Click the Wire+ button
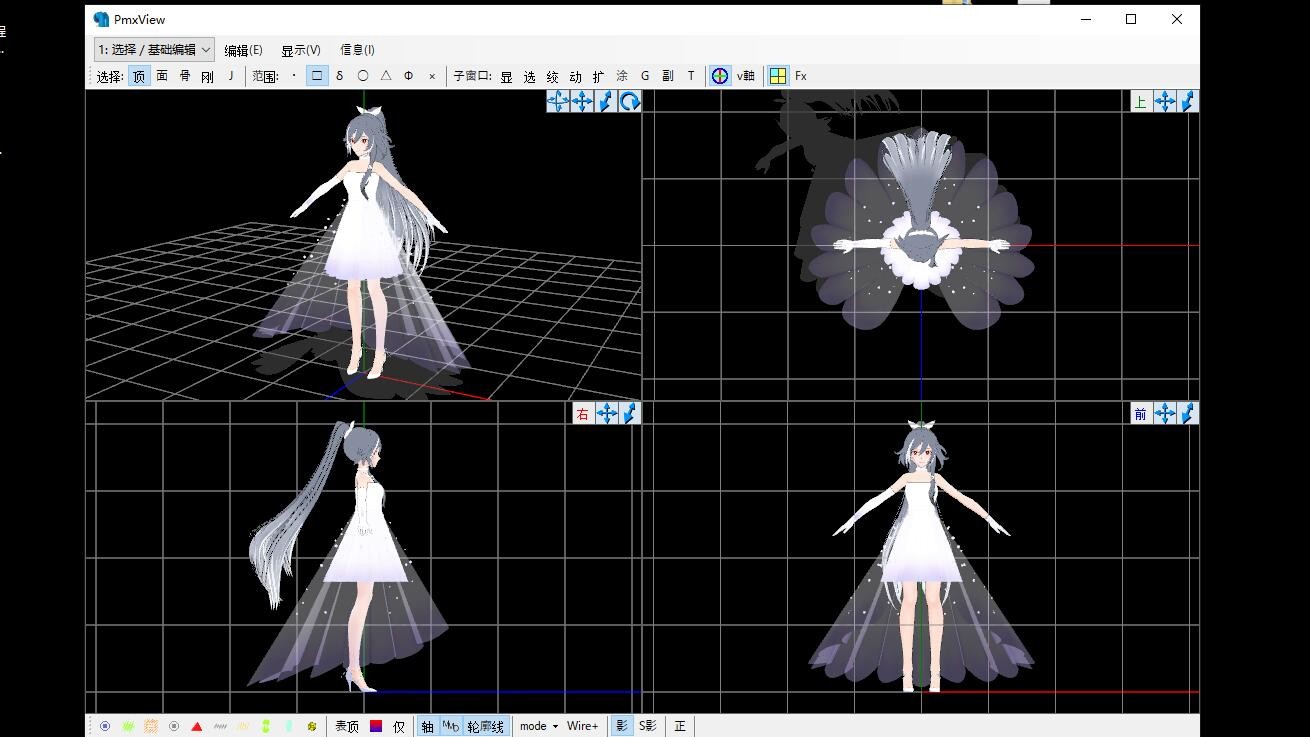 pyautogui.click(x=582, y=726)
